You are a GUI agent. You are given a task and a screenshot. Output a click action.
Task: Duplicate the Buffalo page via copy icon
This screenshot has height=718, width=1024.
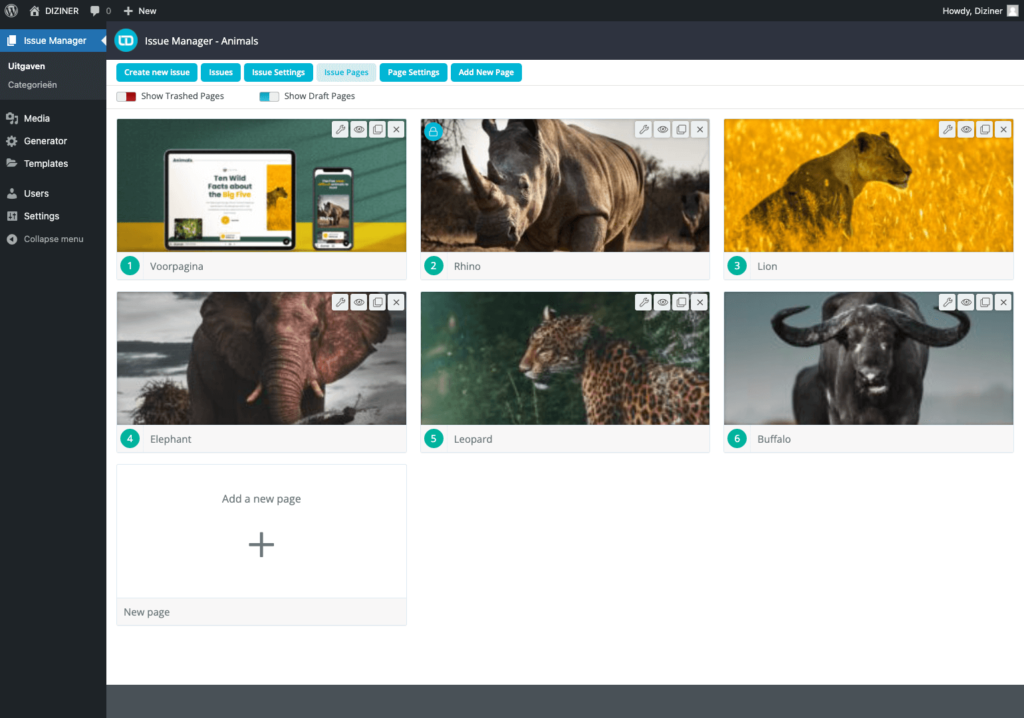[x=985, y=302]
